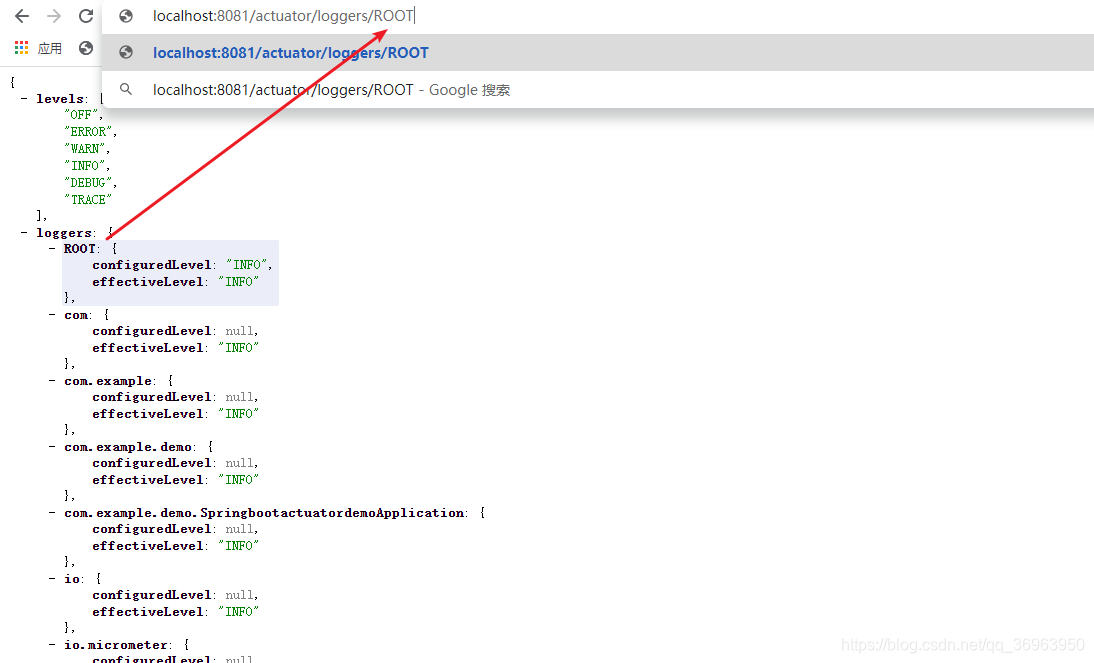This screenshot has height=663, width=1094.
Task: Click the io.micrometer key label
Action: pos(116,644)
